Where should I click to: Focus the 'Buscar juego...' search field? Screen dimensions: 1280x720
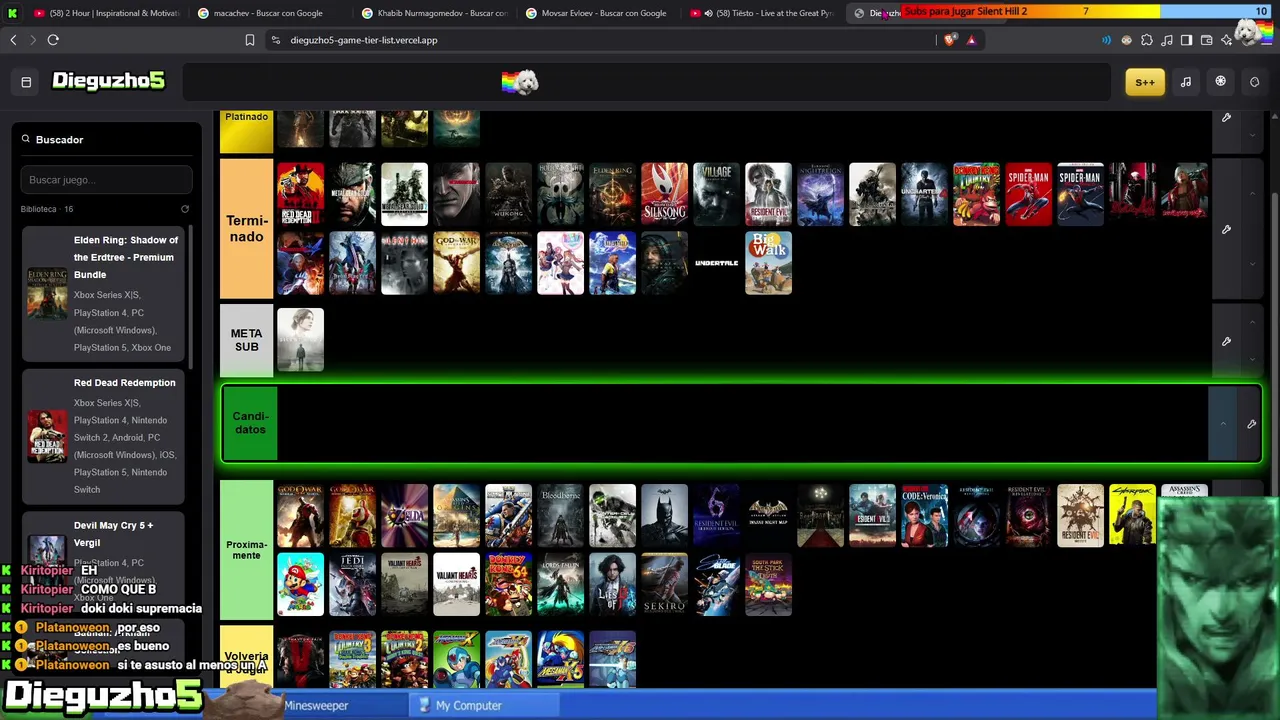(x=106, y=180)
